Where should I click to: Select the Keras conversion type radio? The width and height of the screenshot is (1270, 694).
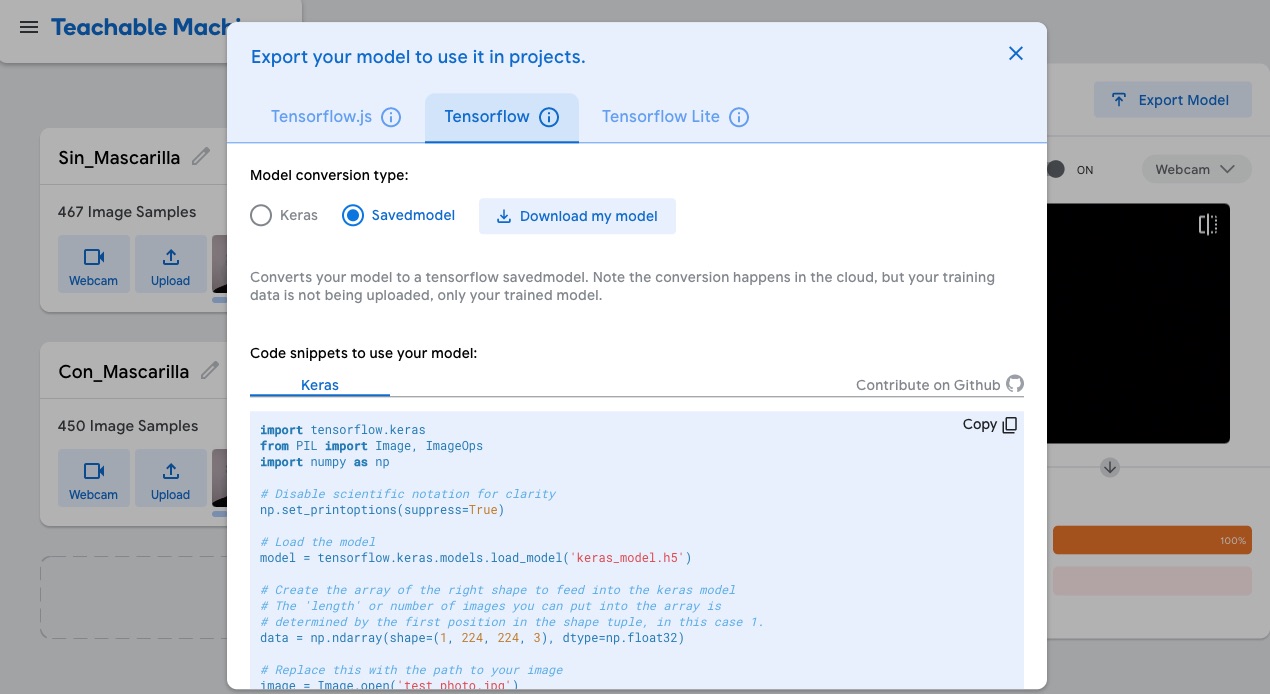261,215
